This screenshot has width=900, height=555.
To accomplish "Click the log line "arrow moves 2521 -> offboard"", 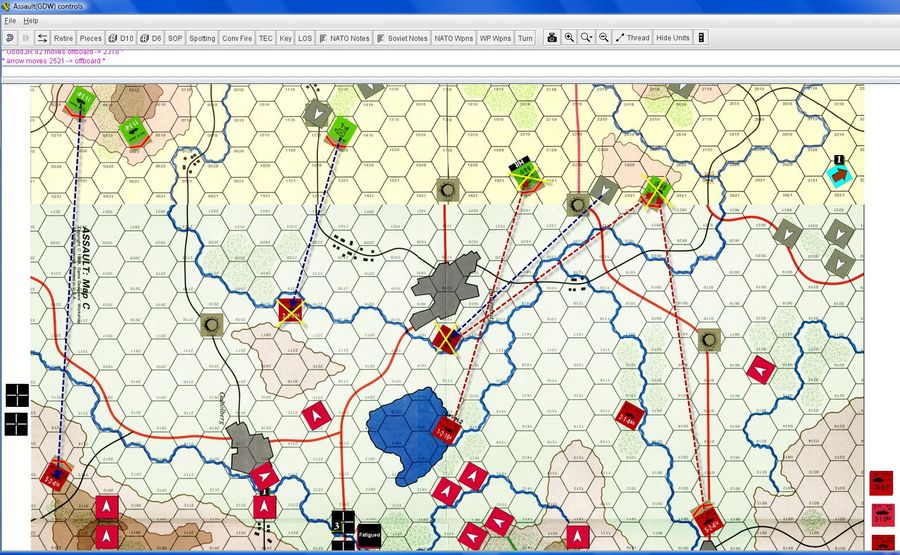I will 55,61.
